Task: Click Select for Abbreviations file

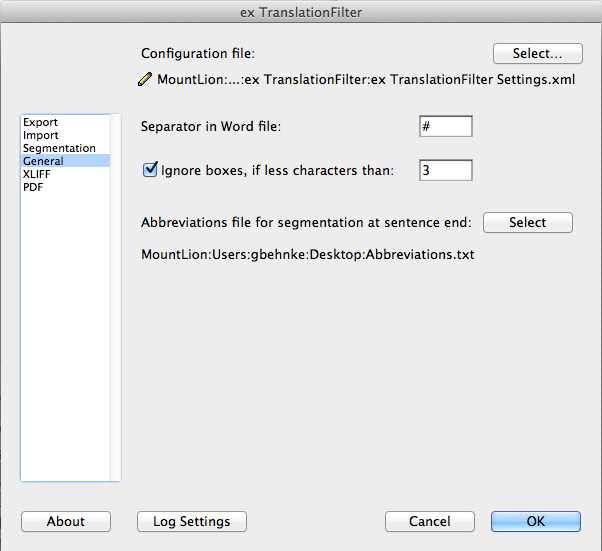Action: click(x=528, y=222)
